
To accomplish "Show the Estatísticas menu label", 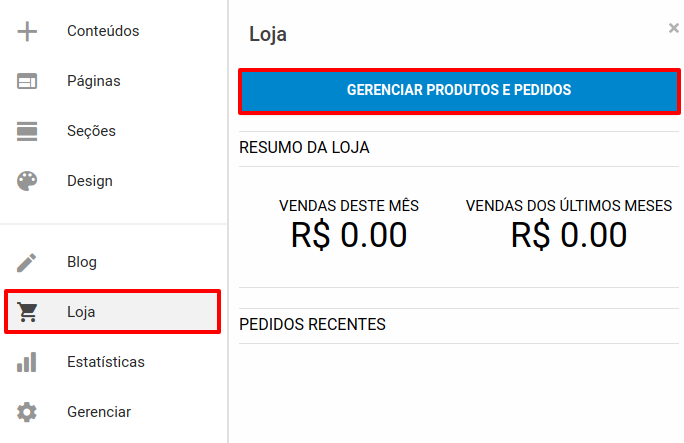I will coord(106,362).
